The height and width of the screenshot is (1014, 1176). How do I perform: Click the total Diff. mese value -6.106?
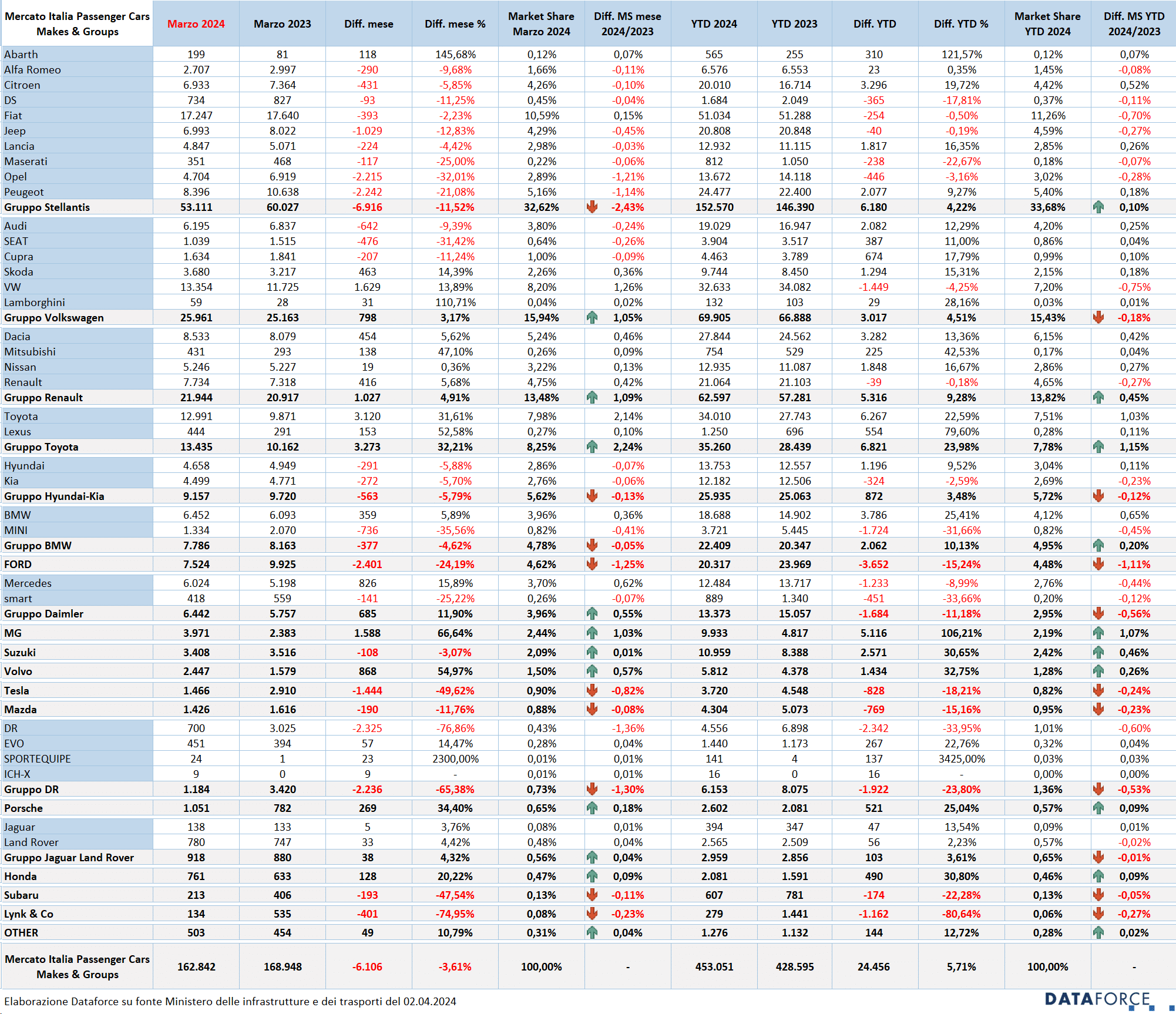[368, 966]
